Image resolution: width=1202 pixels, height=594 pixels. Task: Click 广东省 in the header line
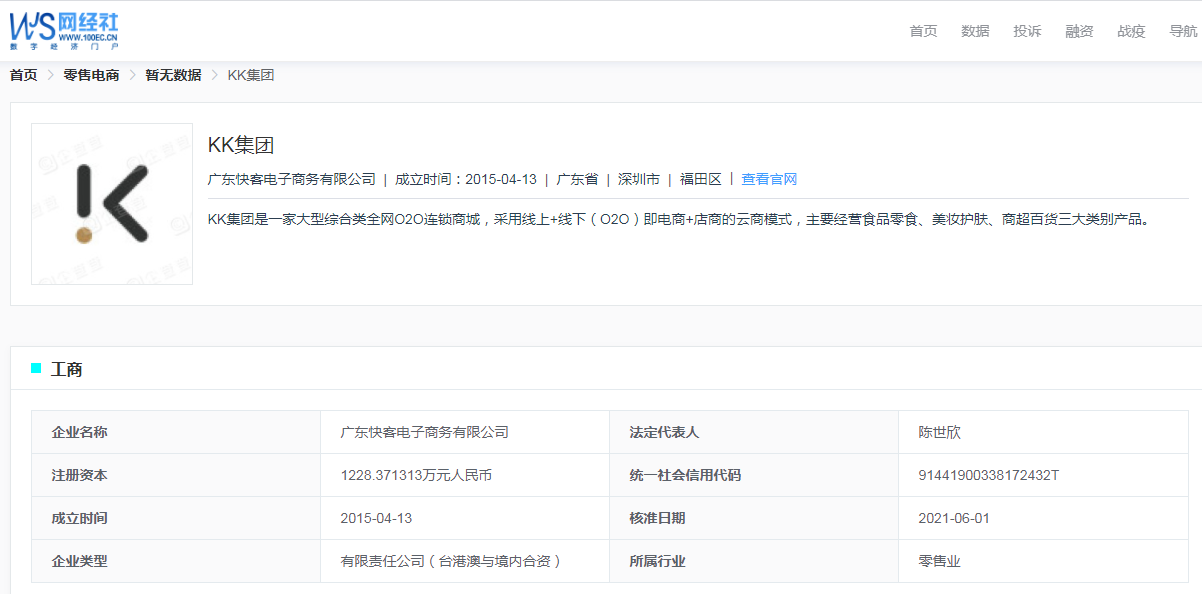[x=577, y=179]
